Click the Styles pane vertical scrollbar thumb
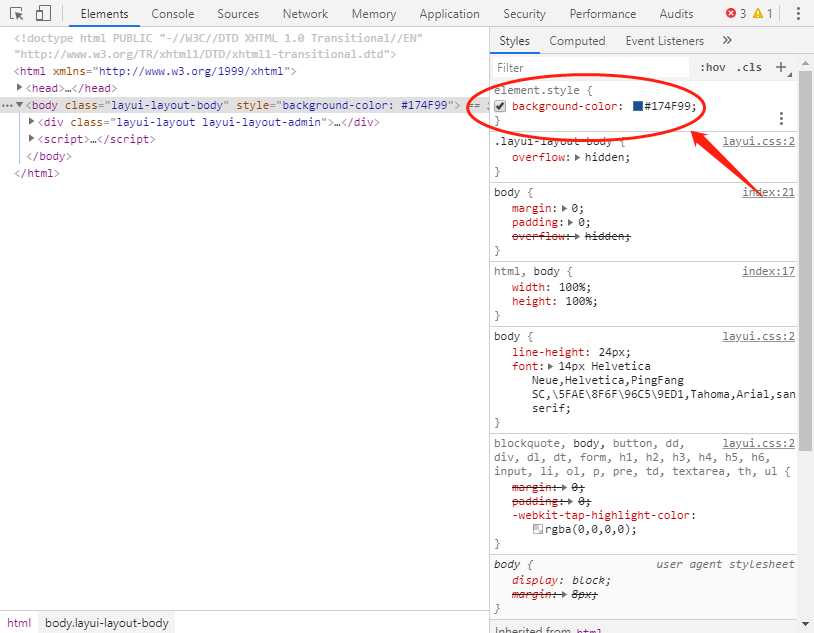 click(805, 260)
